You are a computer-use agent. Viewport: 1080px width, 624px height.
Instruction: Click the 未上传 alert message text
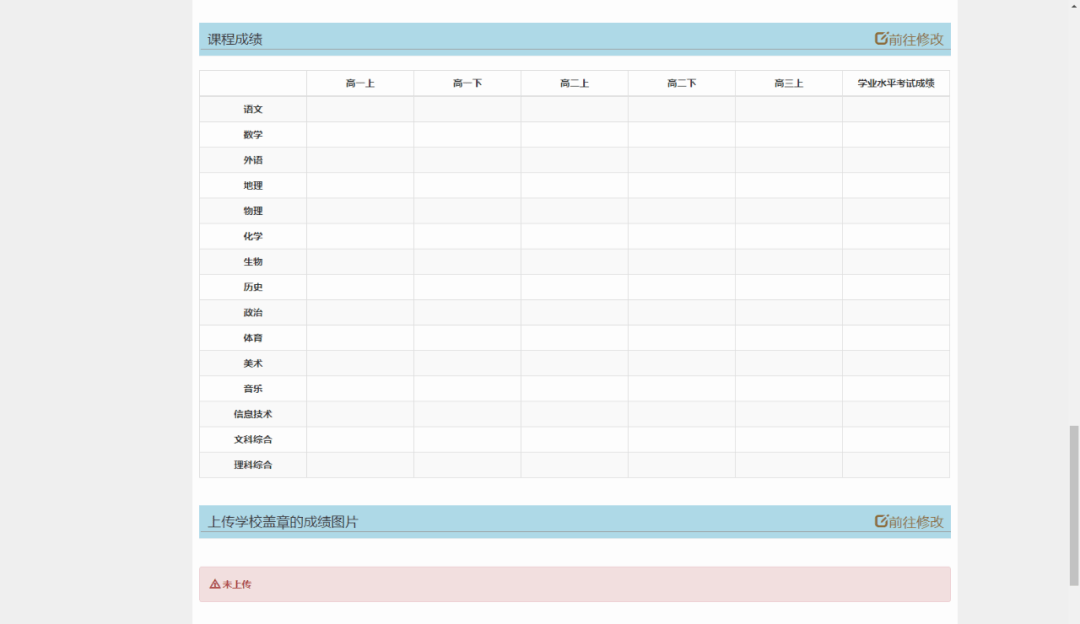click(237, 584)
